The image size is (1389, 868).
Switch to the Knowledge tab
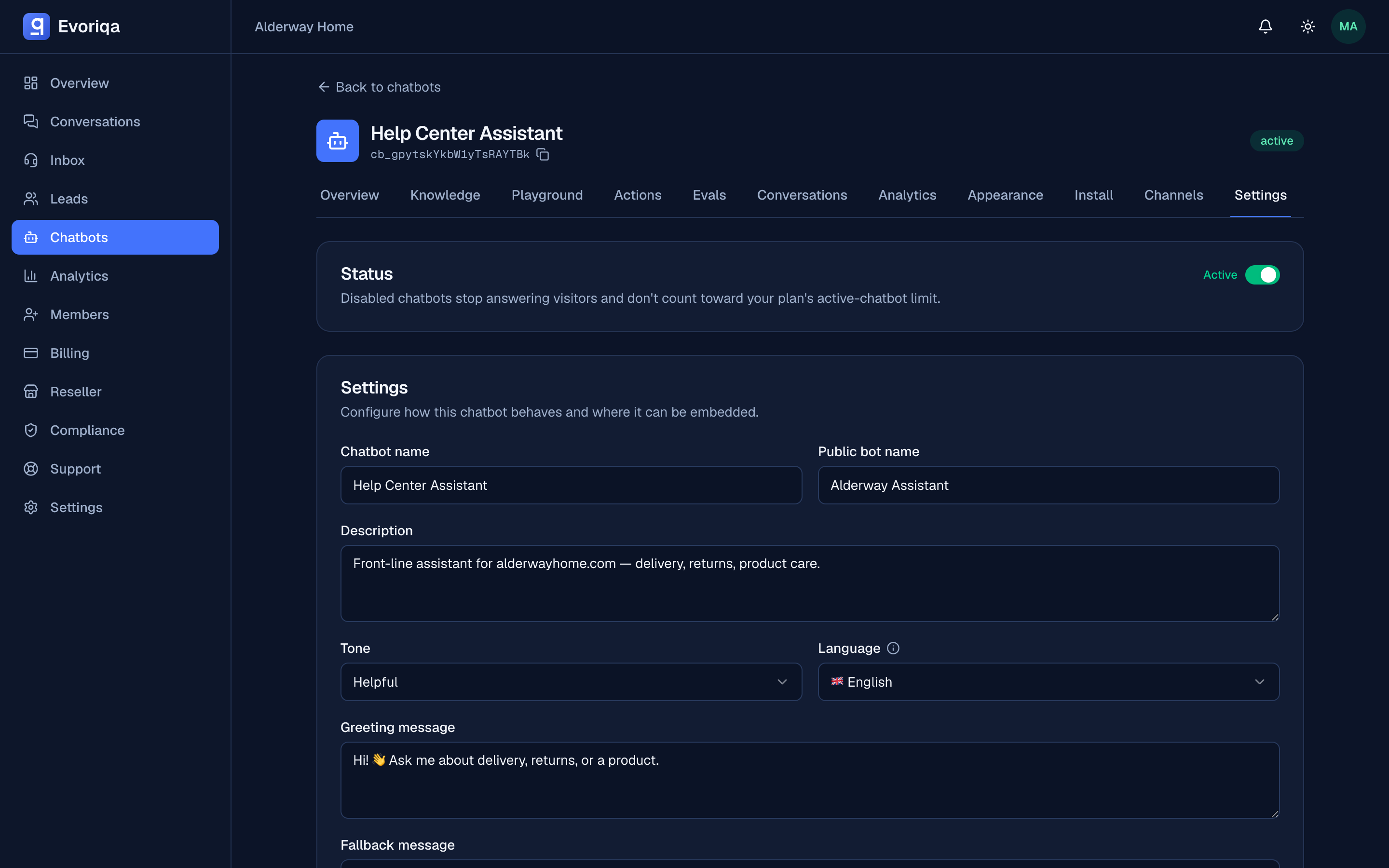click(445, 195)
